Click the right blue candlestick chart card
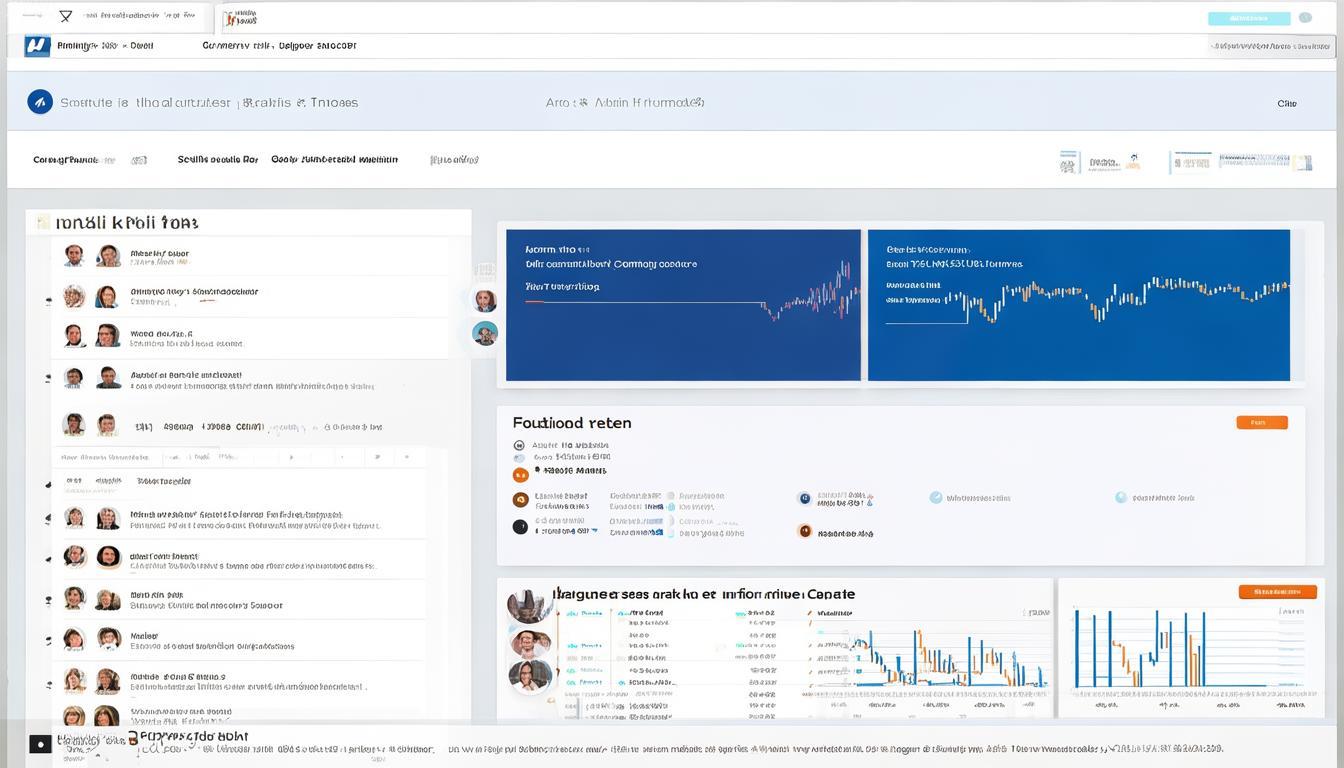1344x768 pixels. click(1078, 305)
